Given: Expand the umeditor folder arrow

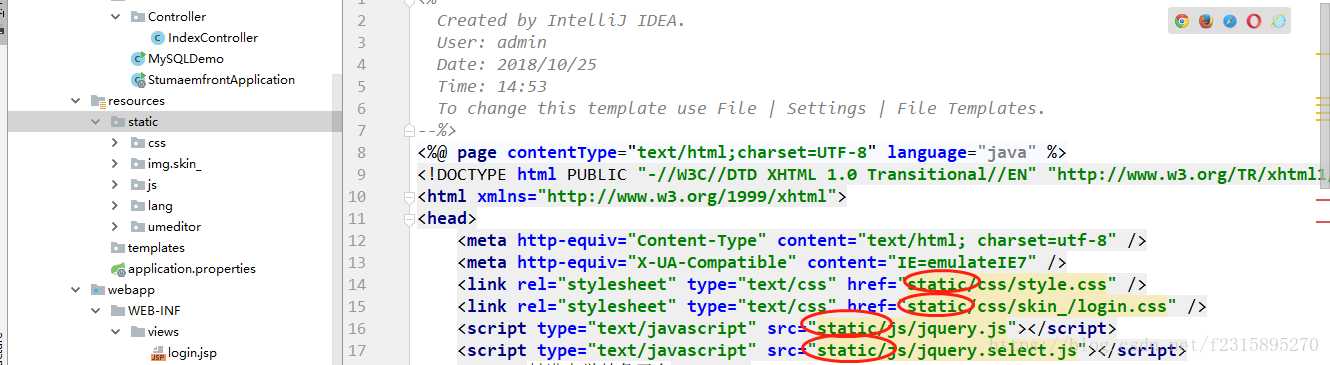Looking at the screenshot, I should pyautogui.click(x=116, y=227).
